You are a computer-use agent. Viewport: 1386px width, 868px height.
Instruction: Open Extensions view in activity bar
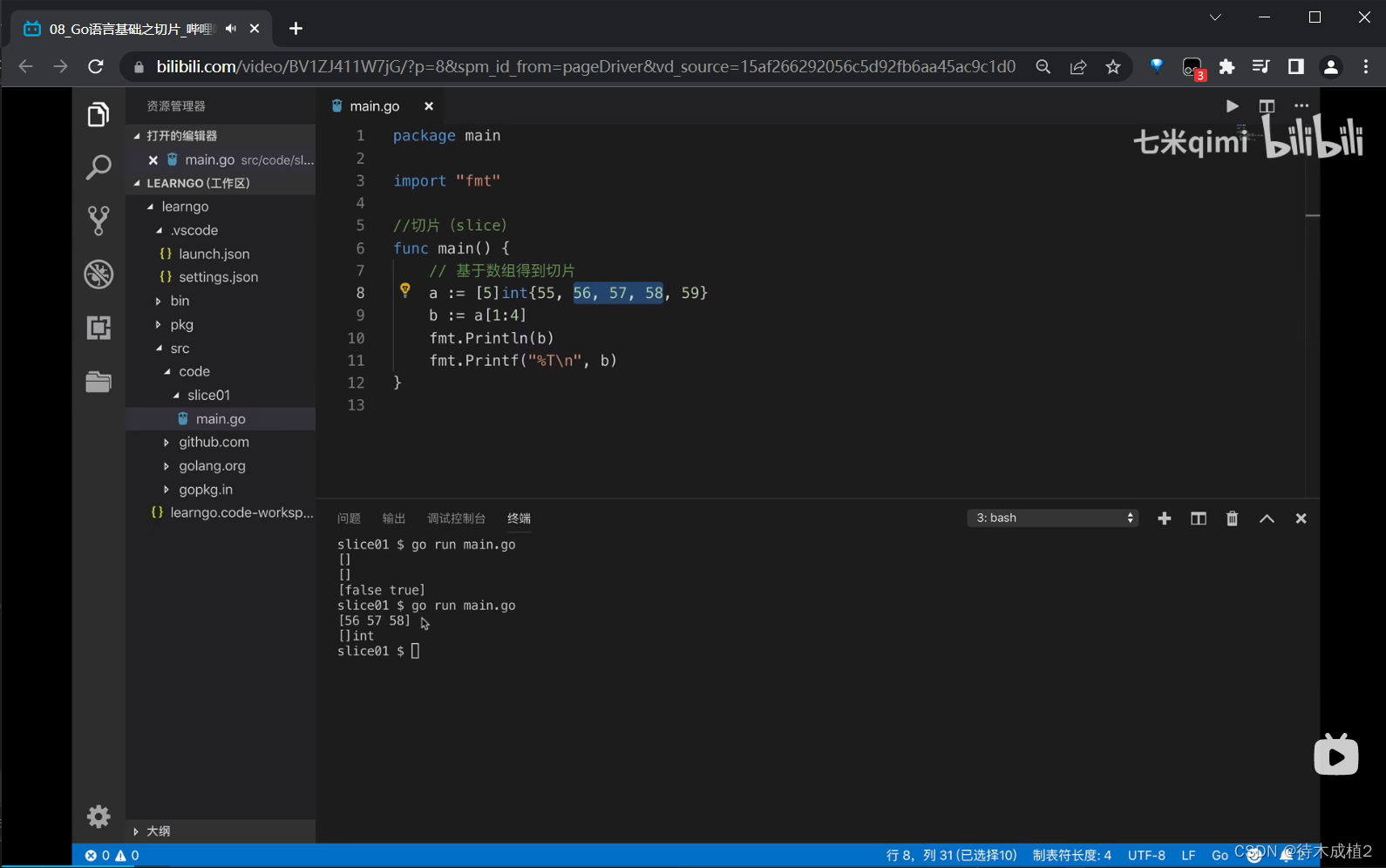(99, 328)
